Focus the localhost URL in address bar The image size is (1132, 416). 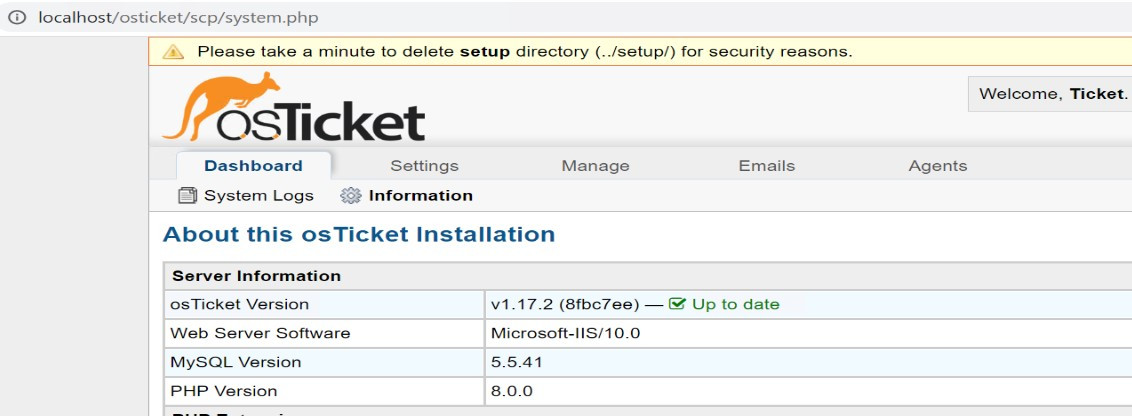178,20
